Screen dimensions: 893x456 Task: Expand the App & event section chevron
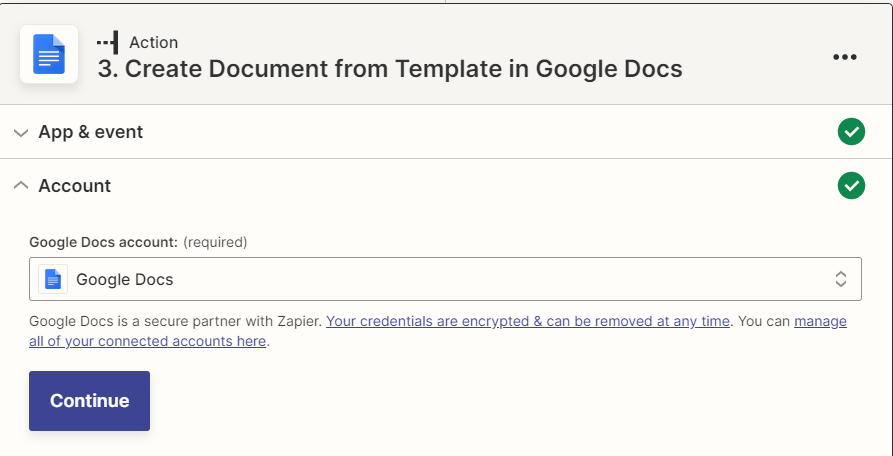click(21, 133)
